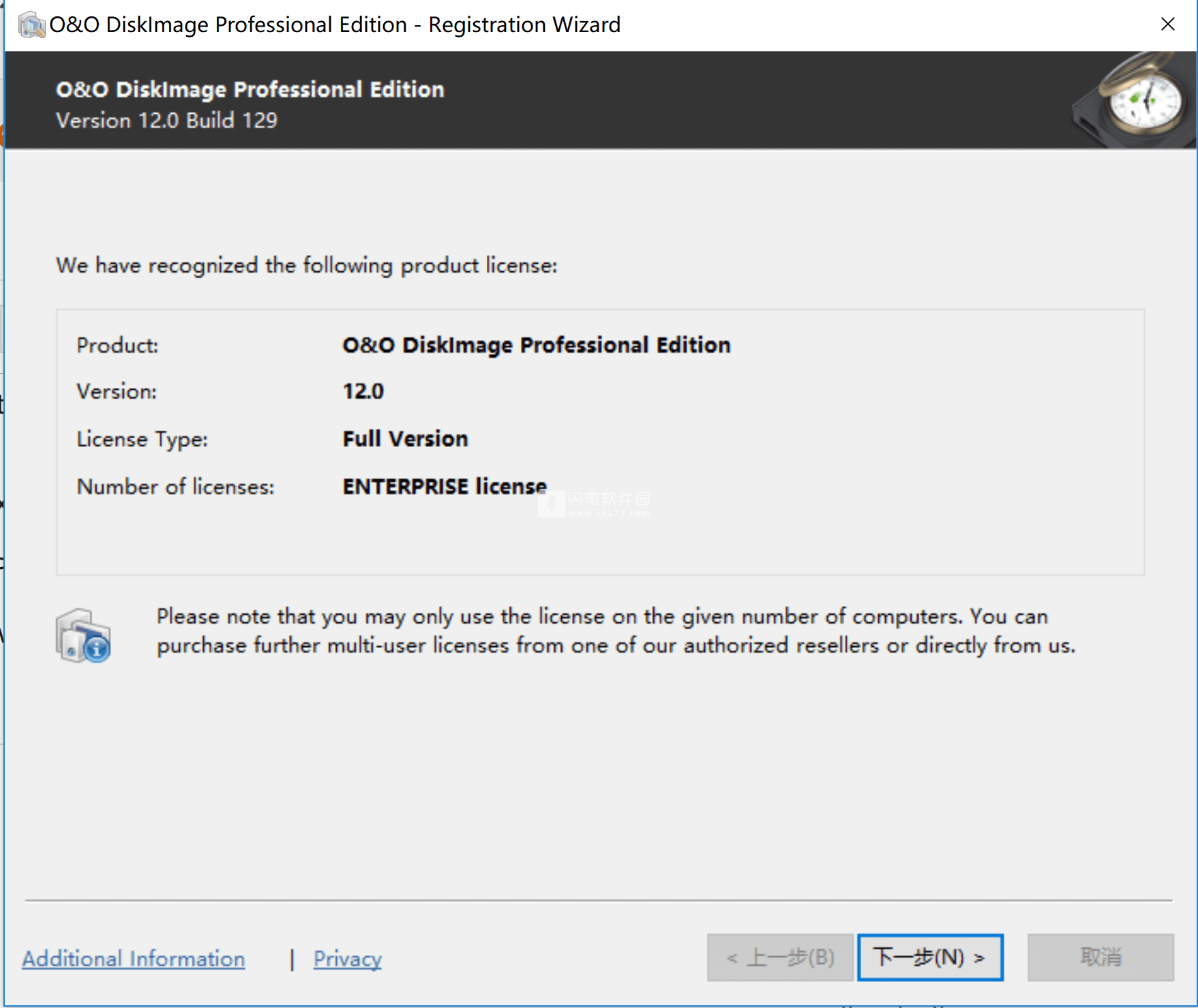Viewport: 1198px width, 1008px height.
Task: Click 'We have recognized the following product license' text
Action: (x=307, y=266)
